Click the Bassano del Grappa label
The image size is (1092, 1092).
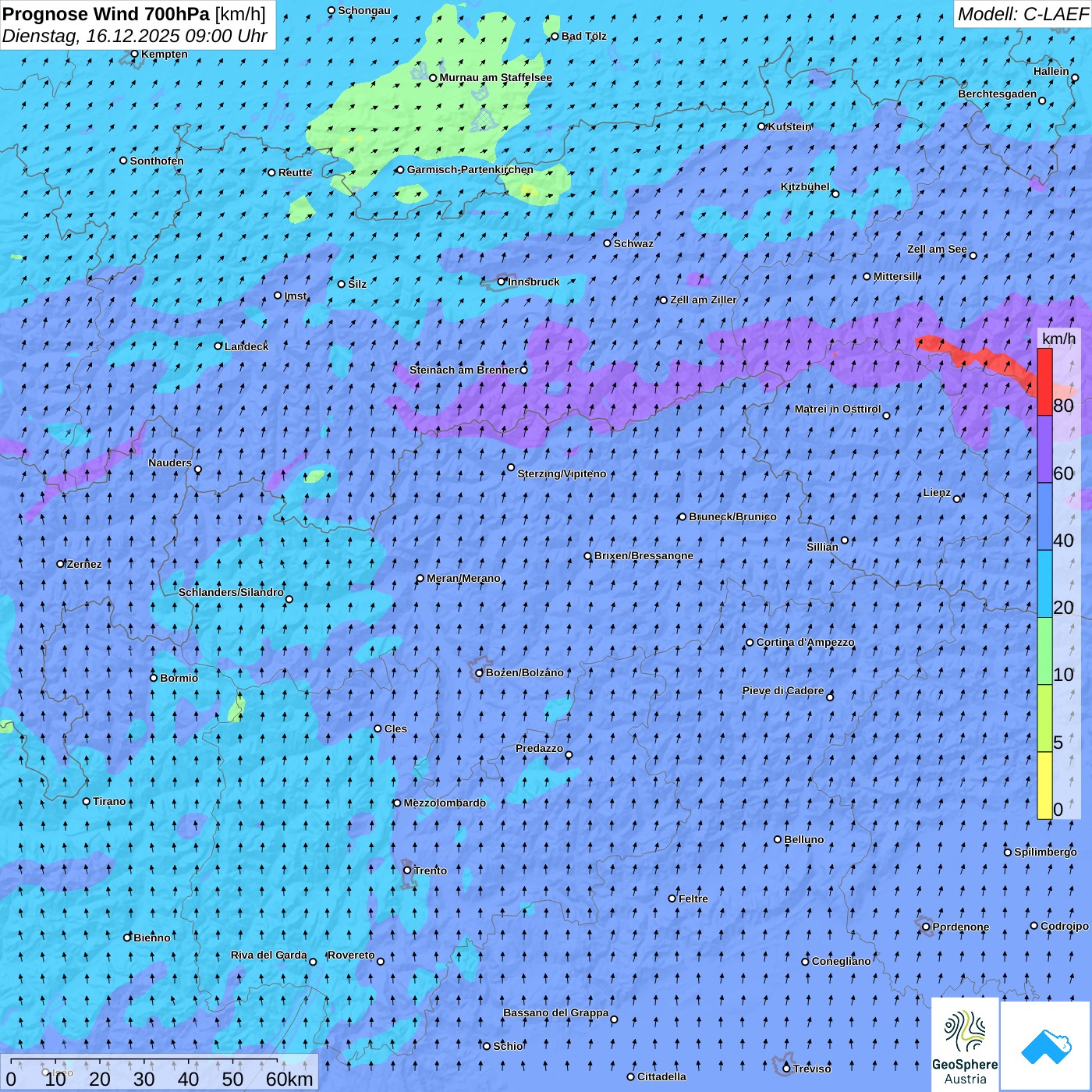(555, 1013)
